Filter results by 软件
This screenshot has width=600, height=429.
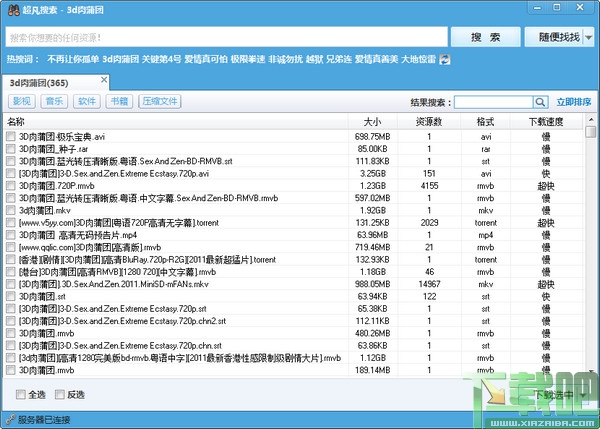point(87,101)
